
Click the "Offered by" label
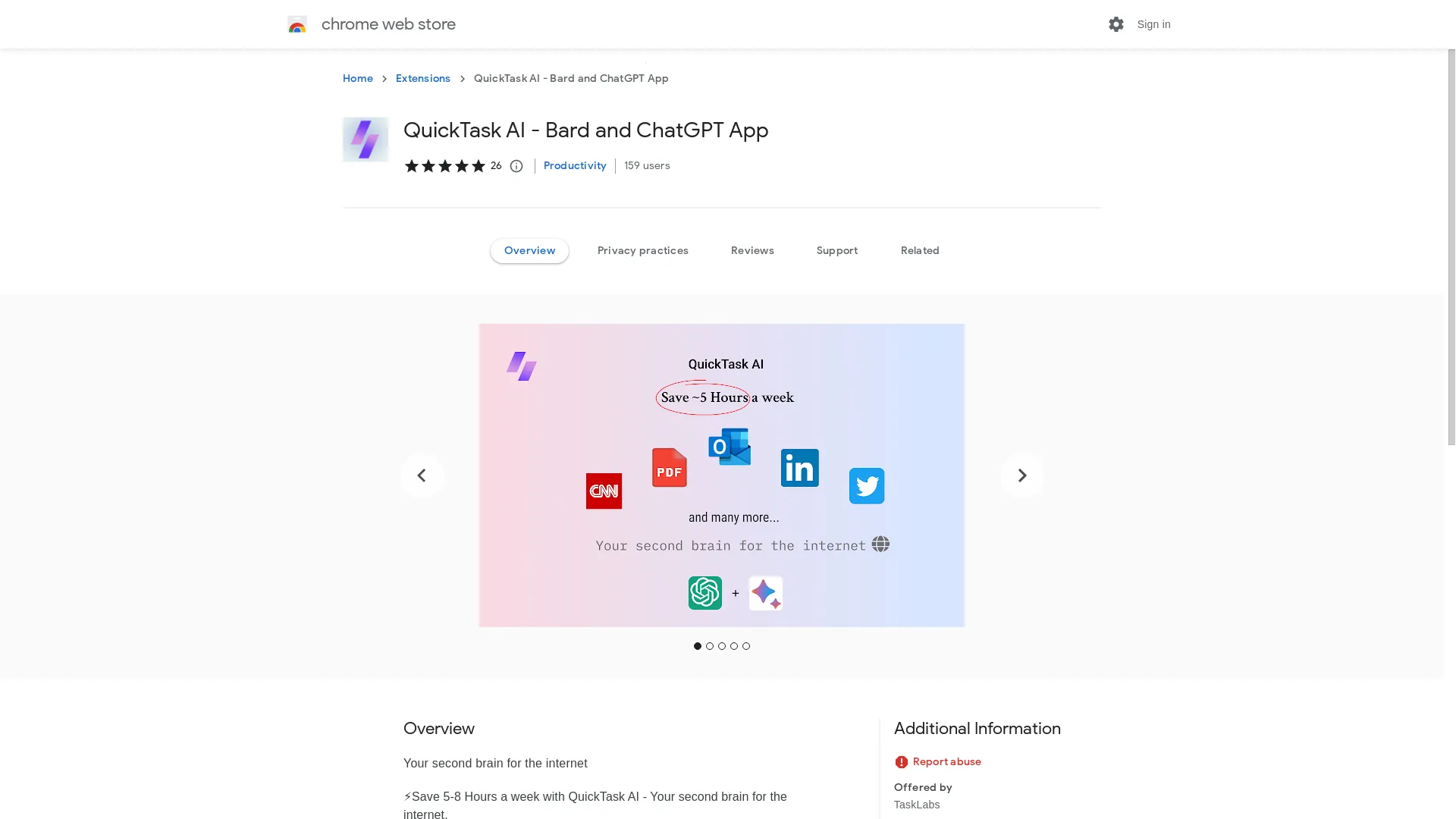pyautogui.click(x=923, y=787)
